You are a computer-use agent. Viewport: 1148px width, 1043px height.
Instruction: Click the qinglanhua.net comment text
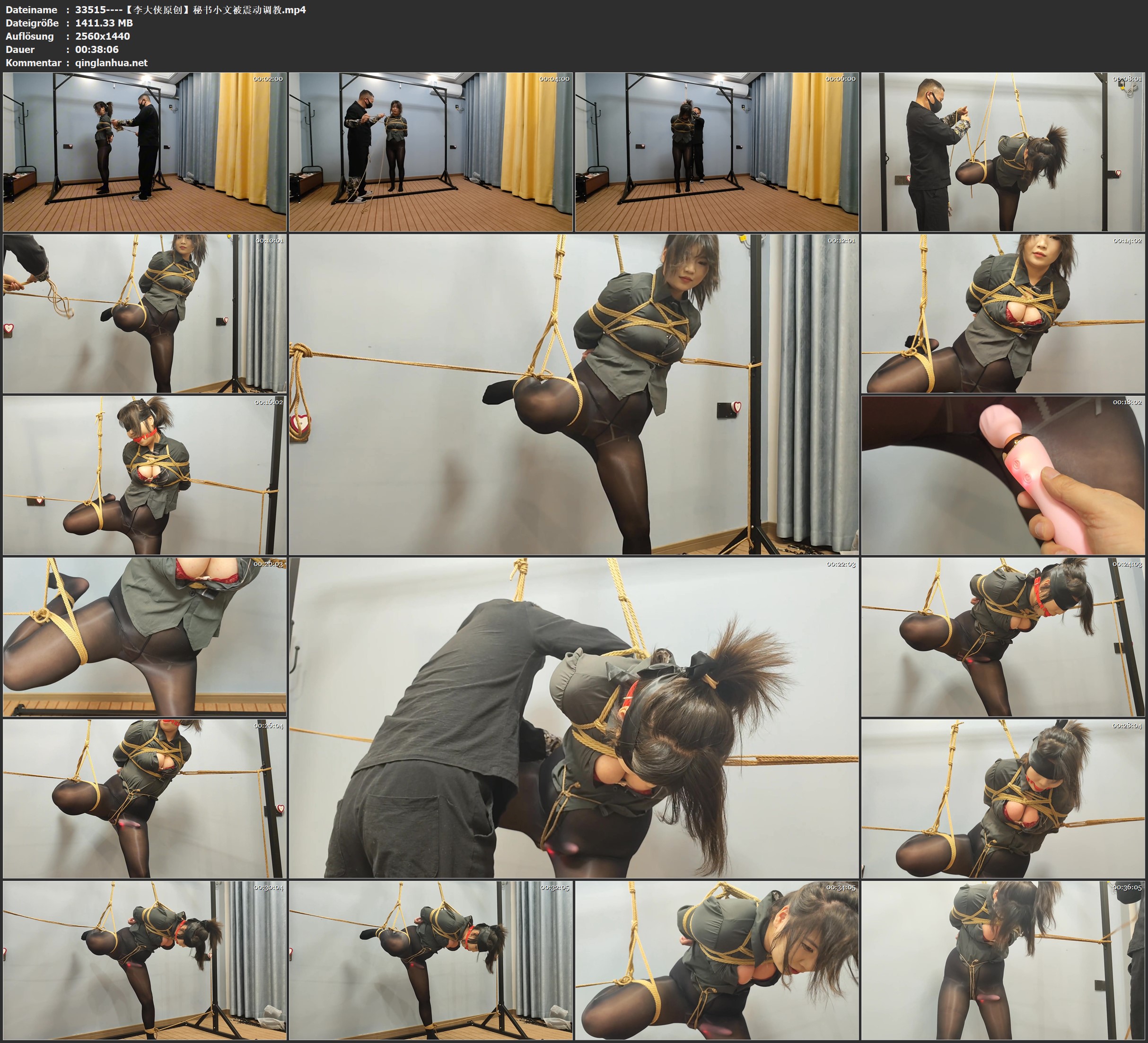point(111,62)
